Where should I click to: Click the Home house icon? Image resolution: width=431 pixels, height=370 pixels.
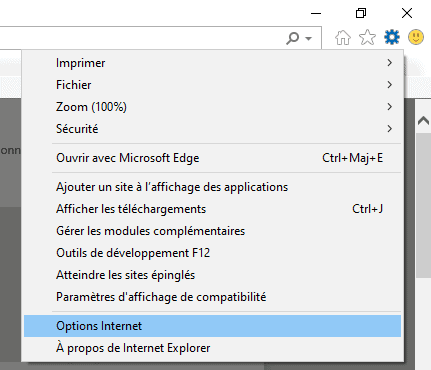tap(343, 37)
